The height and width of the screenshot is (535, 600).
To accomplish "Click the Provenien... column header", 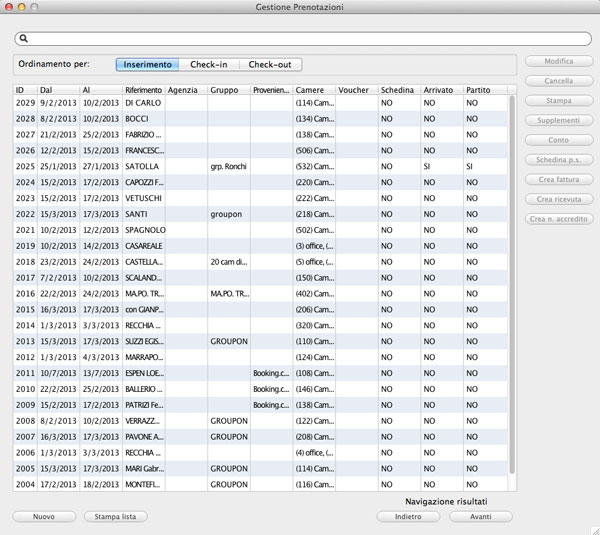I will (272, 90).
